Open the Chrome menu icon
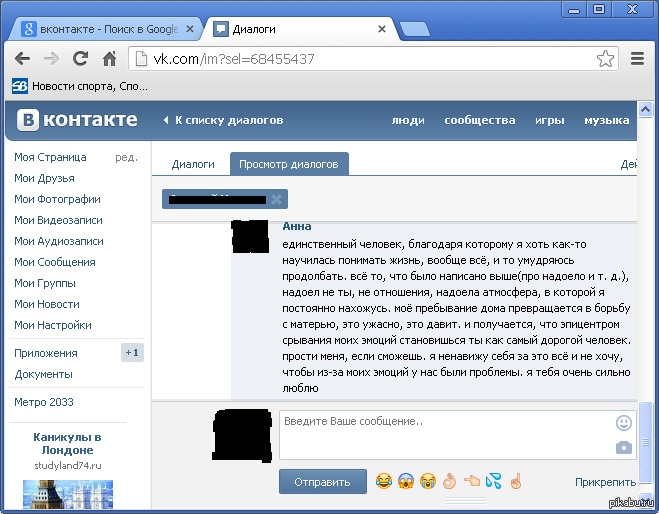This screenshot has height=514, width=659. click(638, 59)
